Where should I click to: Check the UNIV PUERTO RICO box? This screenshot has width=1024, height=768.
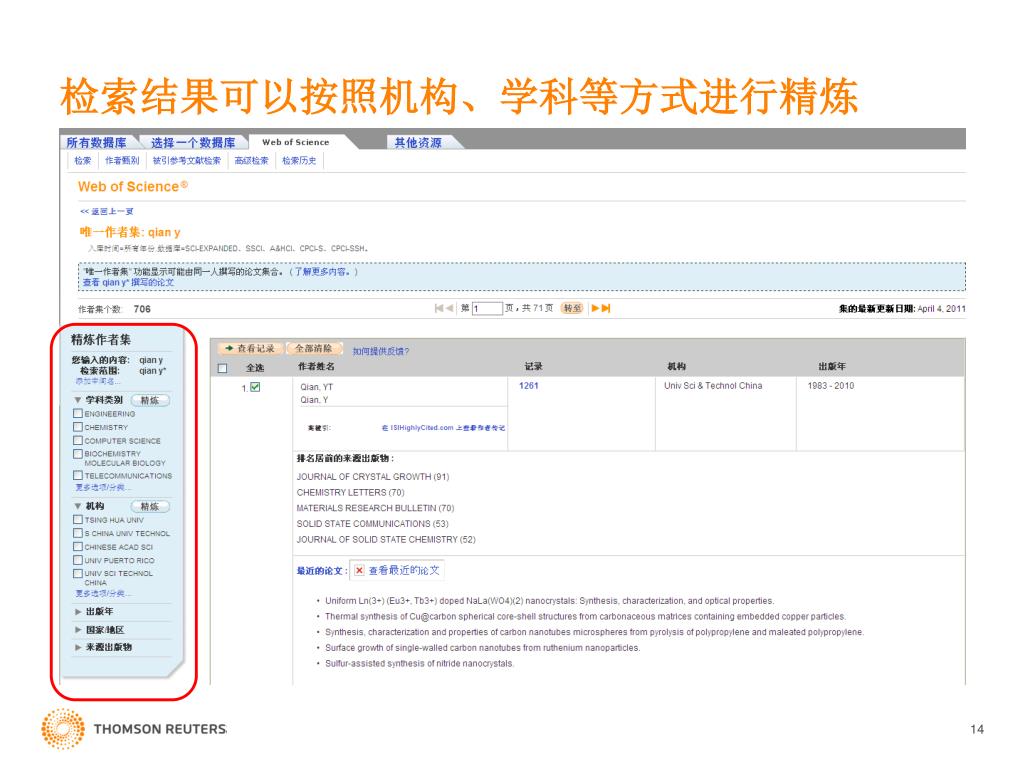point(78,560)
